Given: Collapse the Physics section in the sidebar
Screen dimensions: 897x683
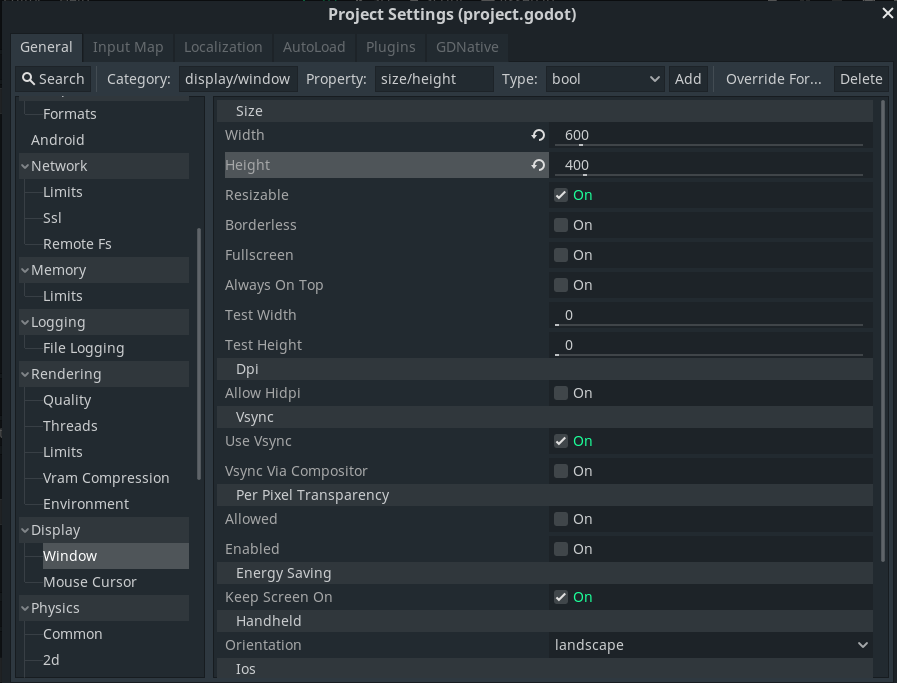Looking at the screenshot, I should [x=23, y=607].
